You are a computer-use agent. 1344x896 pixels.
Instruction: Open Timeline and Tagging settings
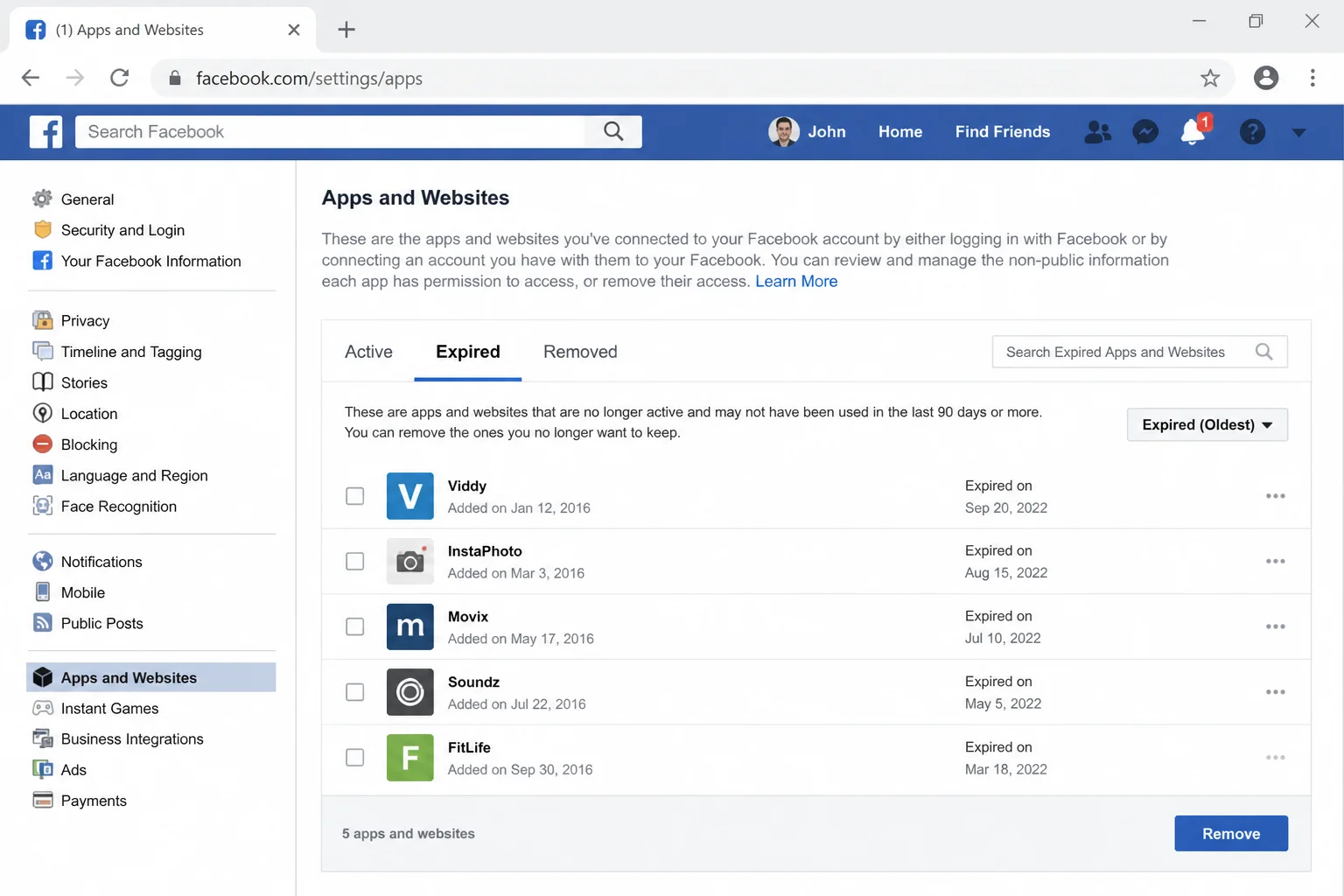pyautogui.click(x=131, y=352)
